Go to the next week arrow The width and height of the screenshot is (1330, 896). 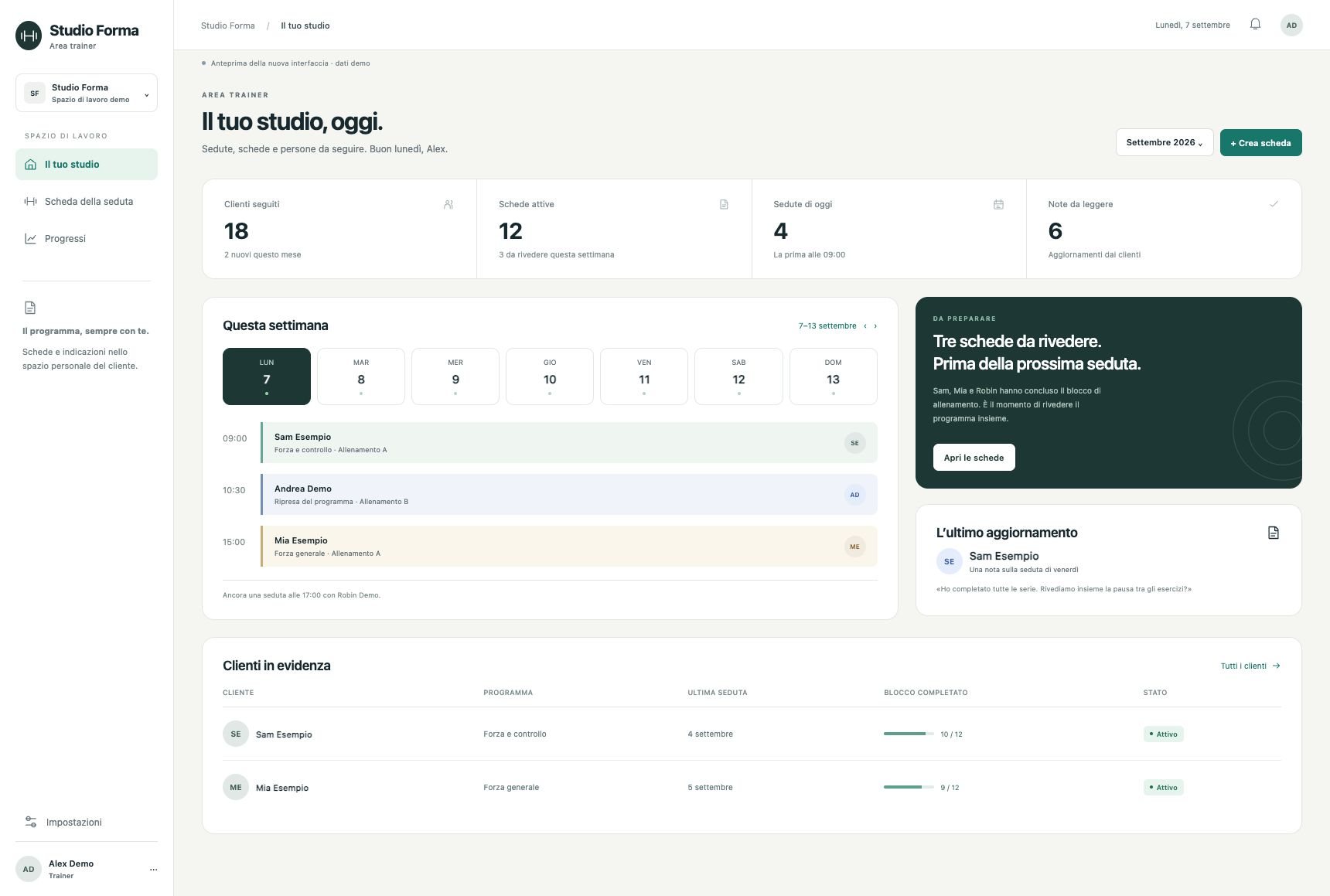pyautogui.click(x=875, y=326)
